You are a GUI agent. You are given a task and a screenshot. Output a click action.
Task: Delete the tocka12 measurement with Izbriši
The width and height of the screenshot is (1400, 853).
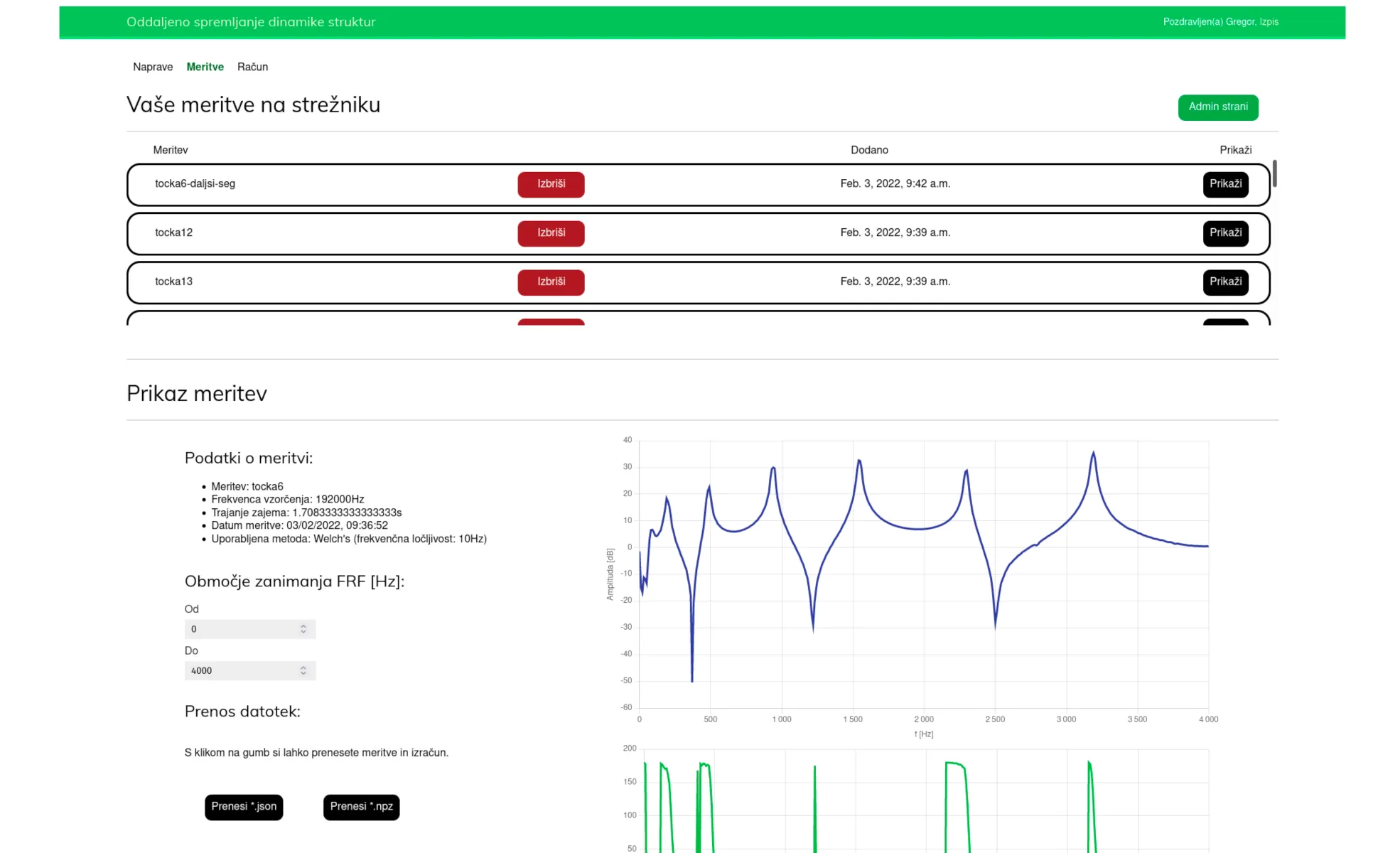(x=551, y=233)
